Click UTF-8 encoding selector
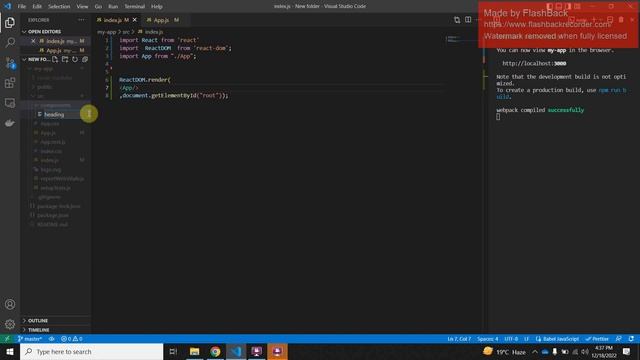The height and width of the screenshot is (360, 640). point(511,339)
